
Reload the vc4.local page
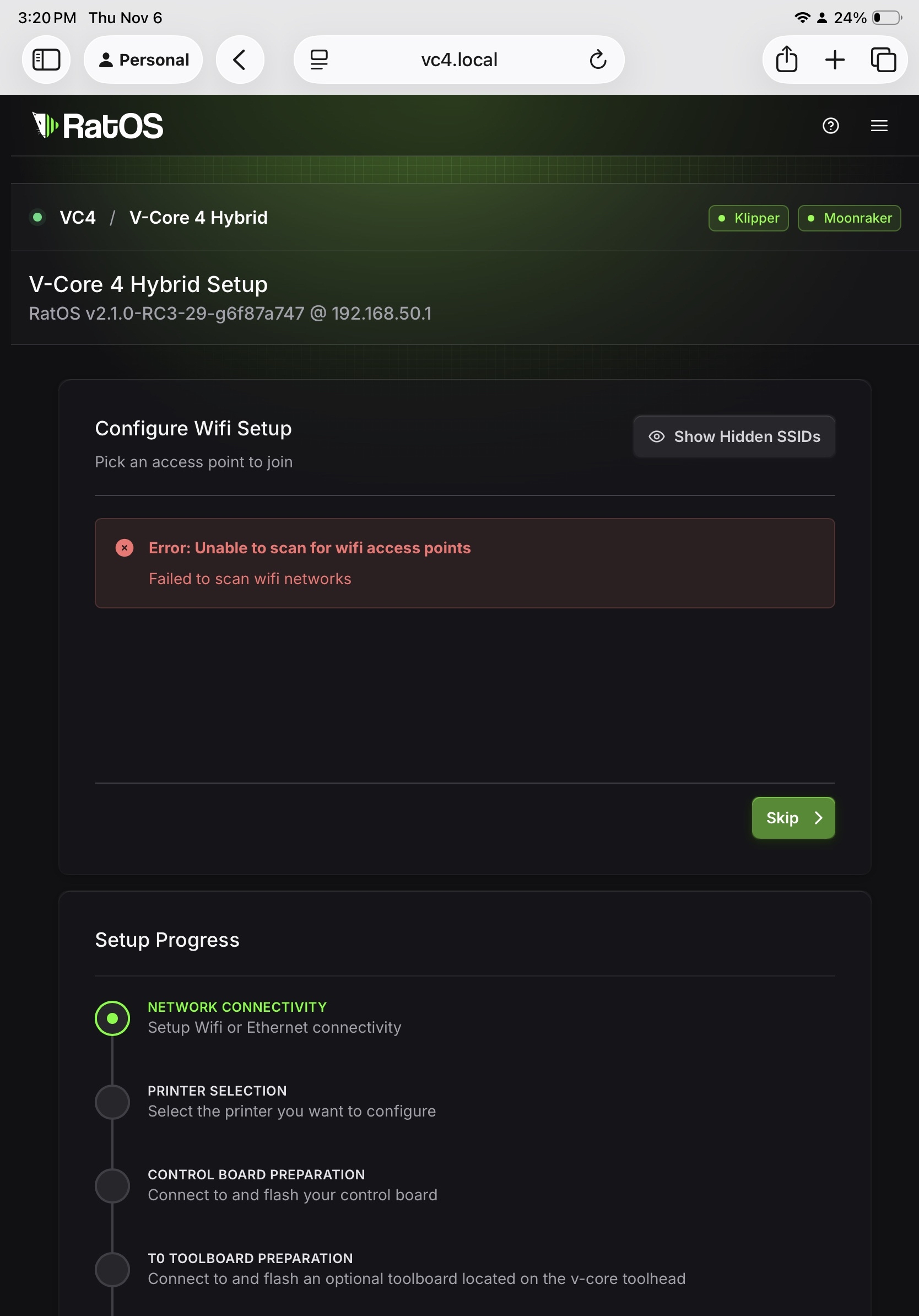[x=598, y=60]
